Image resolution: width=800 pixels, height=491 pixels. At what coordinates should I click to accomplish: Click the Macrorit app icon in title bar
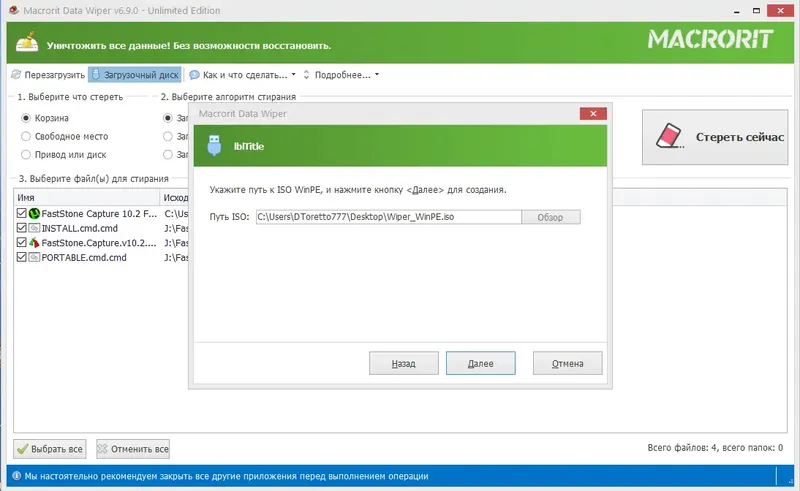pyautogui.click(x=14, y=10)
